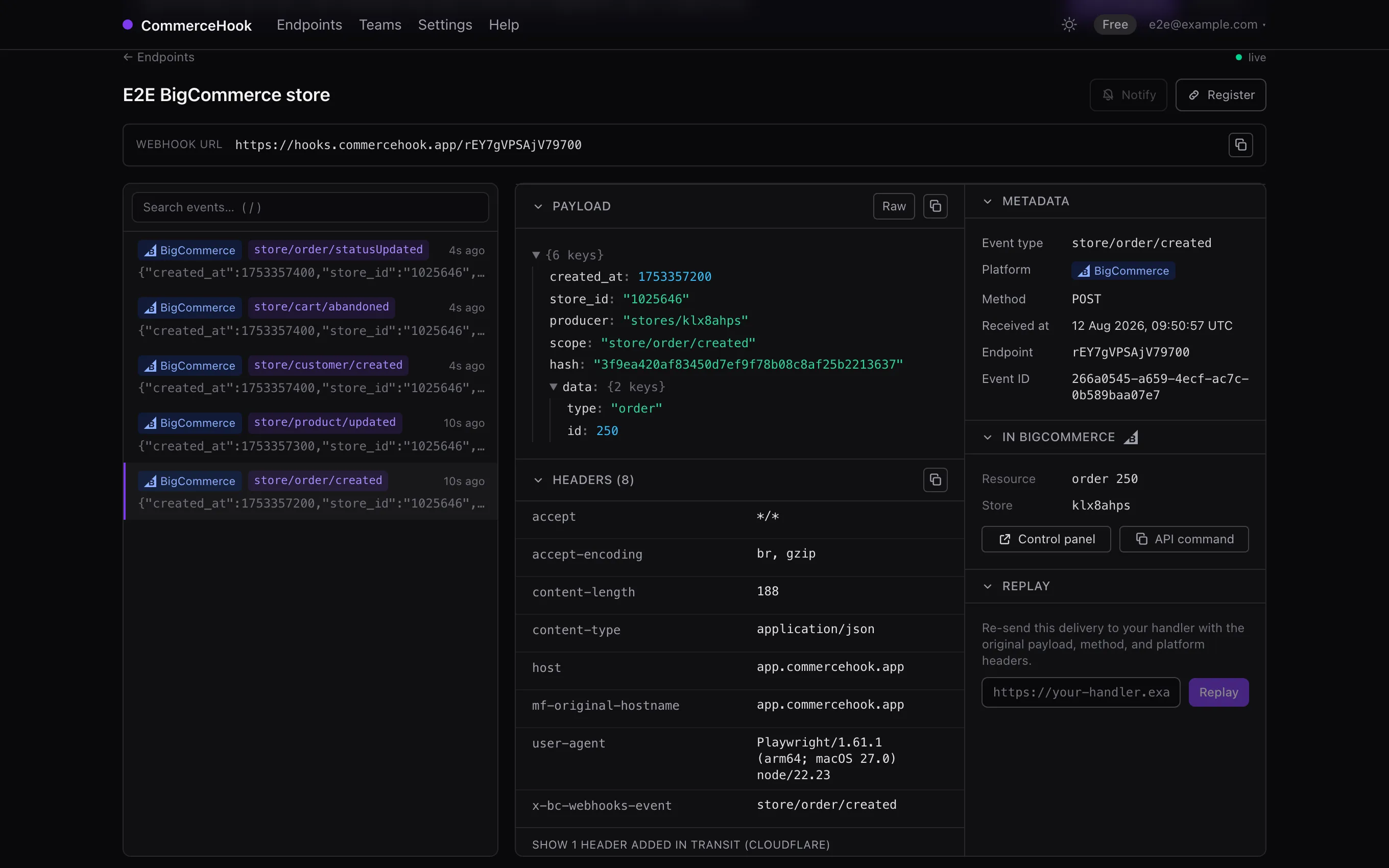
Task: Collapse the HEADERS (8) section
Action: [538, 480]
